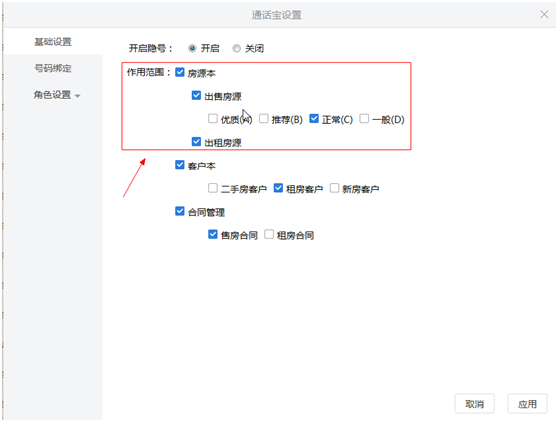This screenshot has width=558, height=422.
Task: Check the 租房合同 checkbox
Action: point(269,234)
